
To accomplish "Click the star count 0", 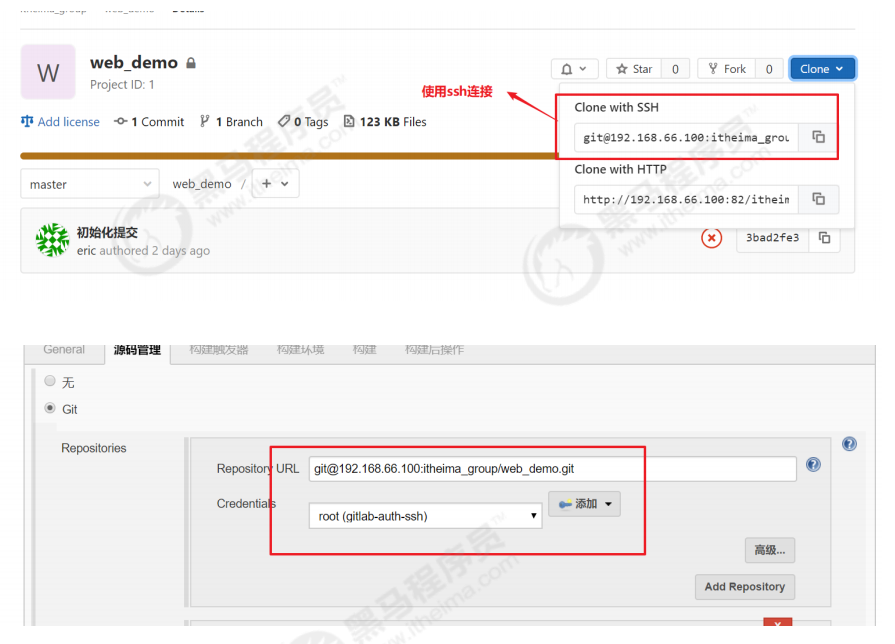I will (675, 69).
